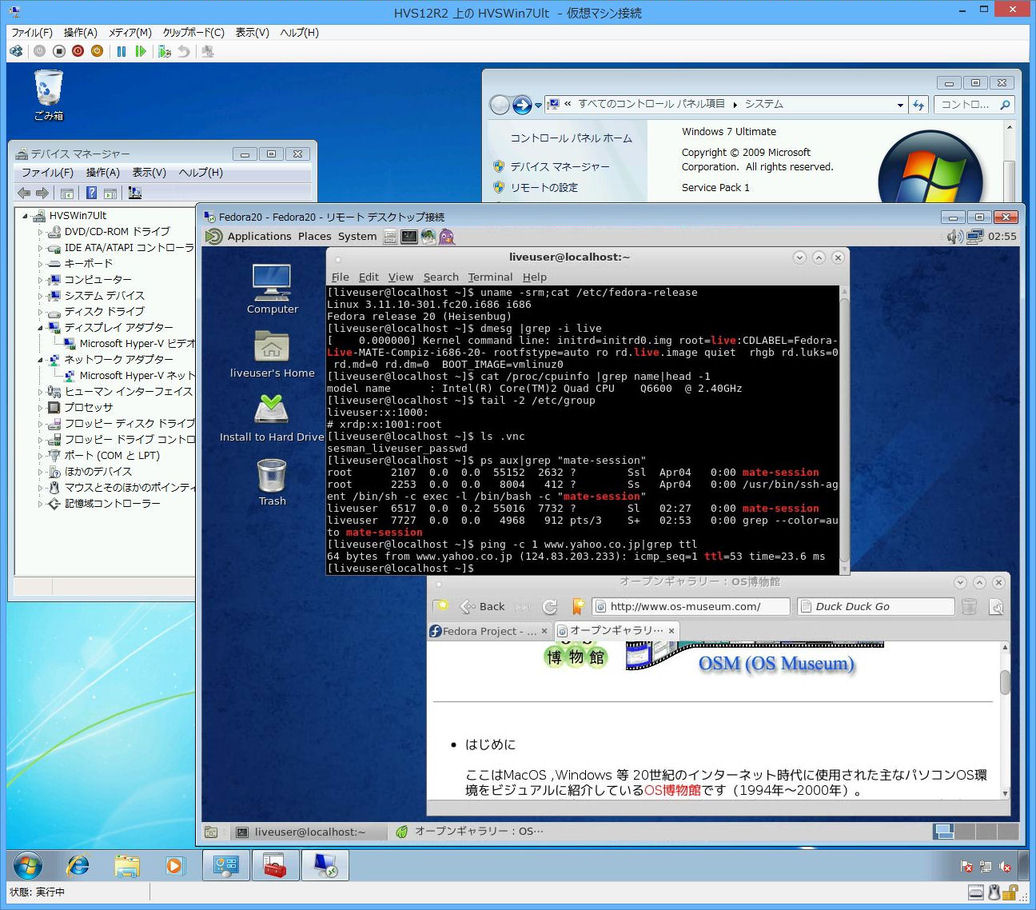Open the Applications menu on the MATE panel
Screen dimensions: 1036x910
259,237
